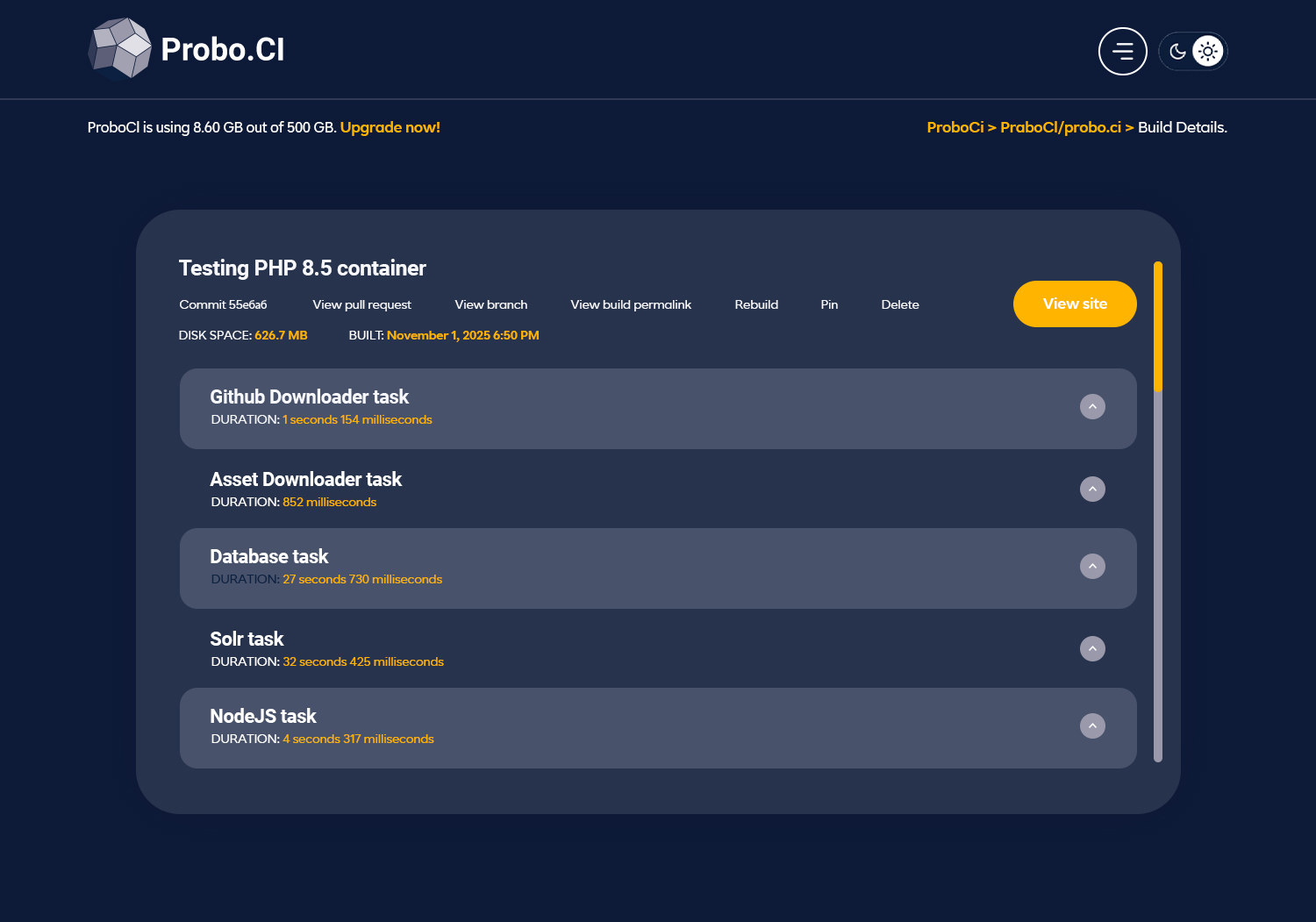1316x922 pixels.
Task: Click the Solr task title
Action: [247, 640]
